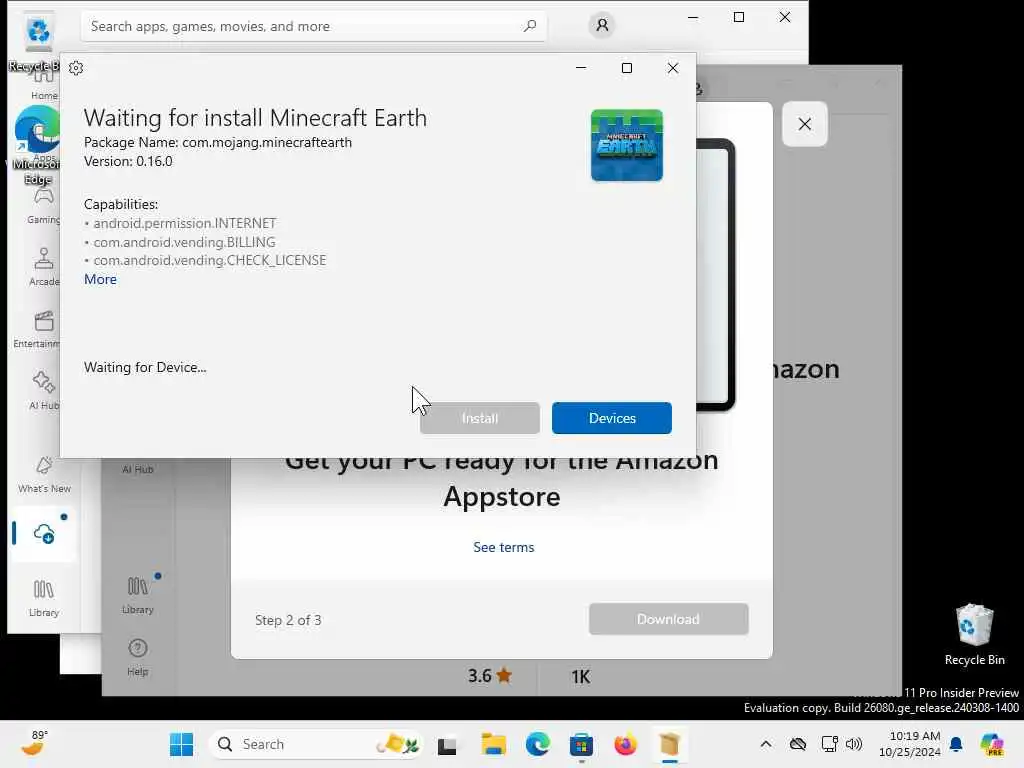The height and width of the screenshot is (768, 1024).
Task: Open network status tray icon
Action: click(x=829, y=744)
